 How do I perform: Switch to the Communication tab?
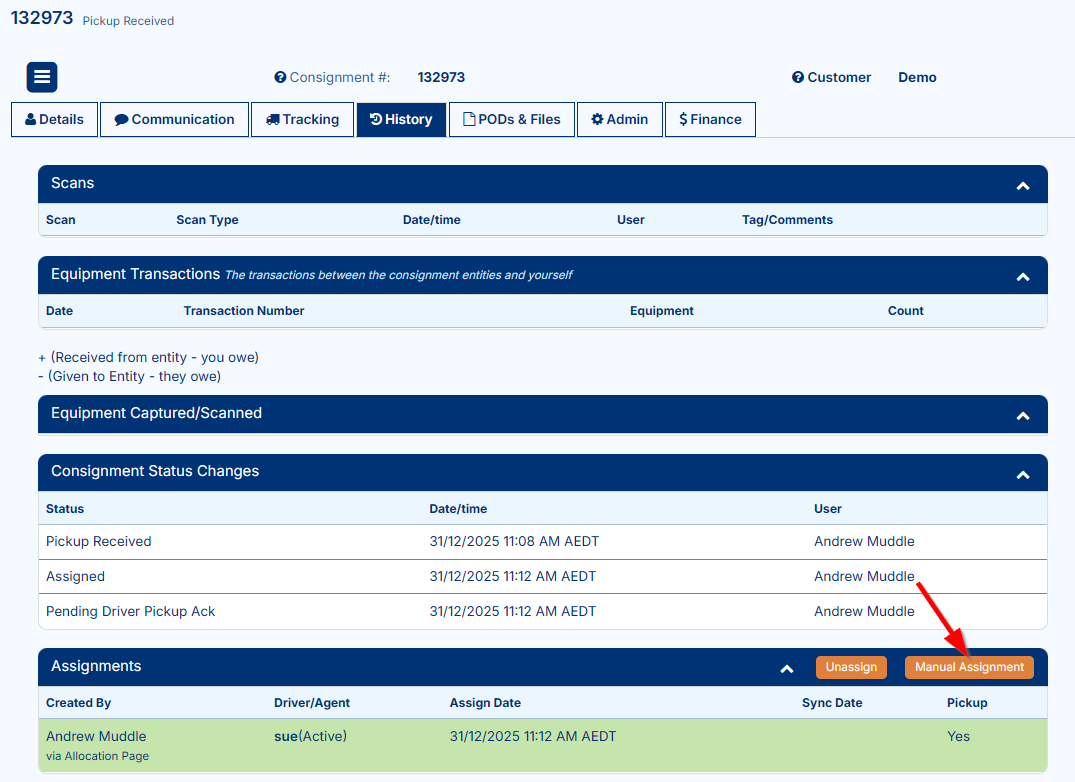click(174, 119)
